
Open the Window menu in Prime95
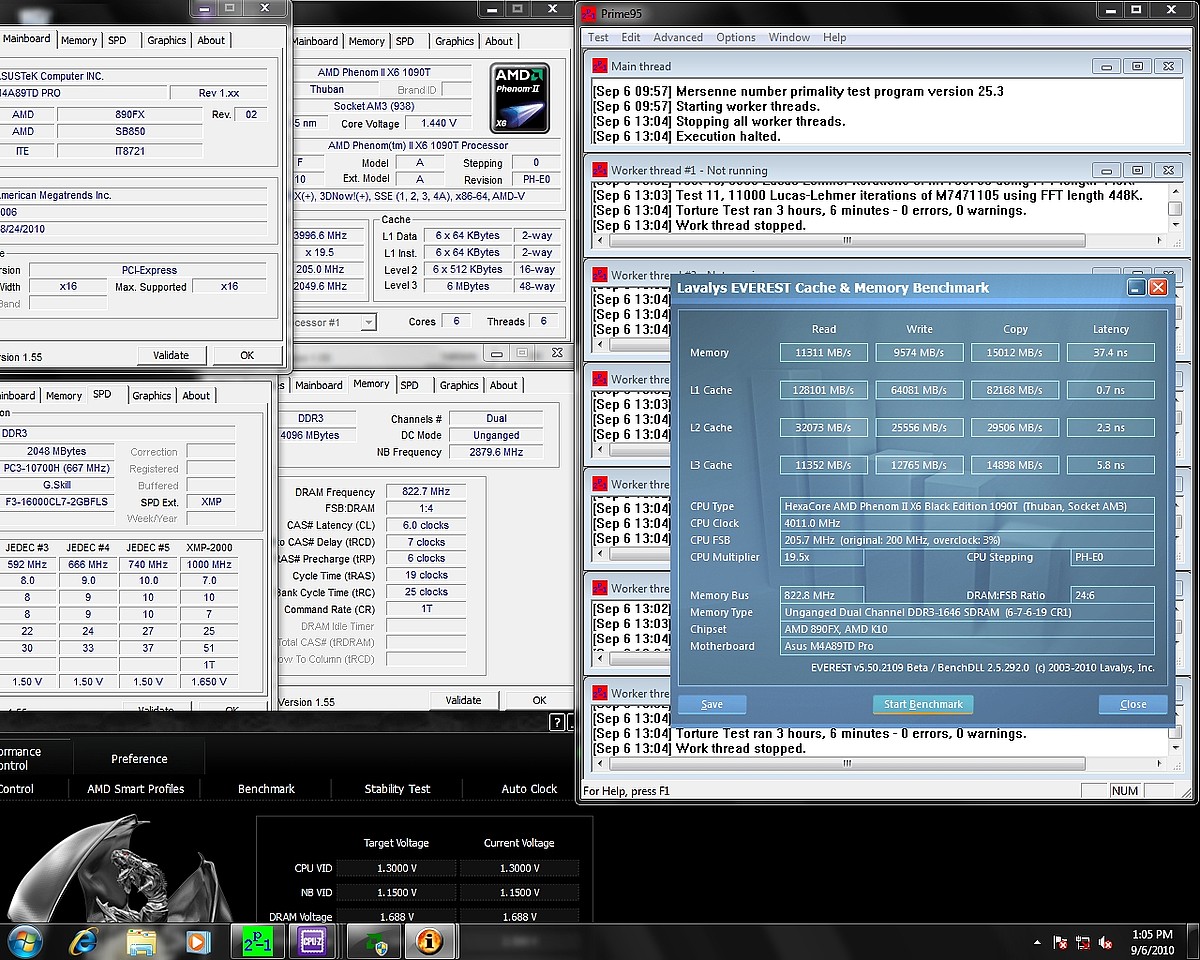tap(789, 38)
